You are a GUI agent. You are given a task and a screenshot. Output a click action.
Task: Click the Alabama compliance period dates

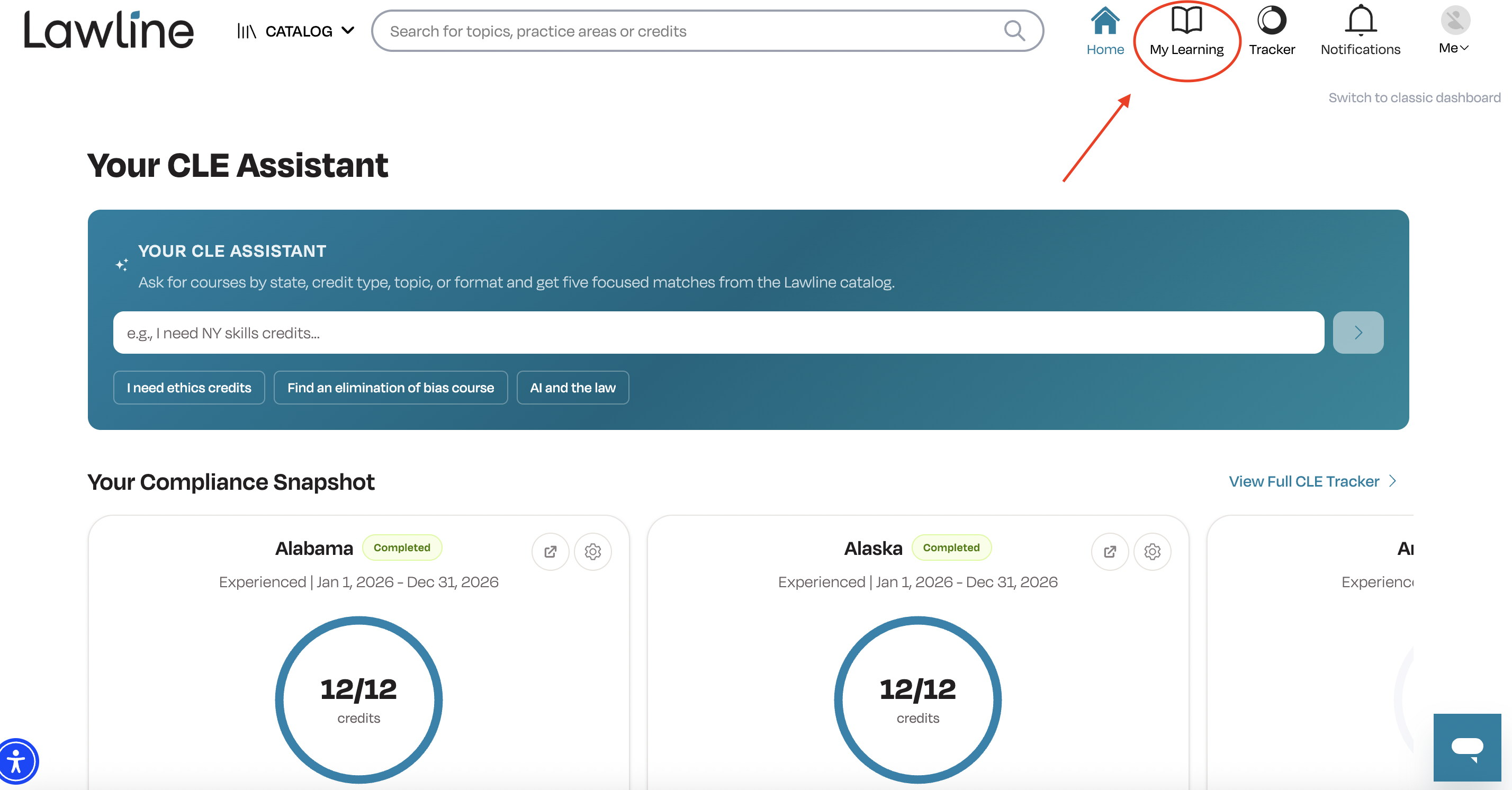coord(408,582)
